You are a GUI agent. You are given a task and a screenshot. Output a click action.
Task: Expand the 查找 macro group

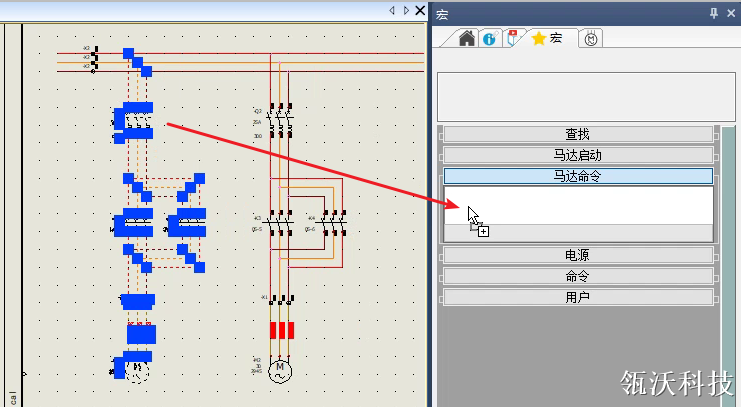(x=577, y=134)
